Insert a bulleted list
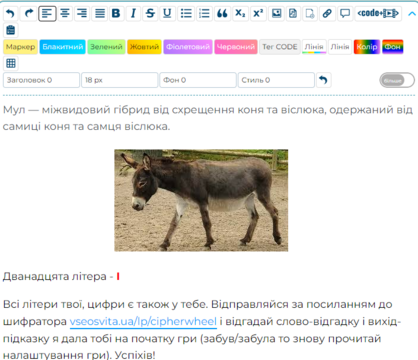Viewport: 418px width, 360px height. tap(186, 14)
